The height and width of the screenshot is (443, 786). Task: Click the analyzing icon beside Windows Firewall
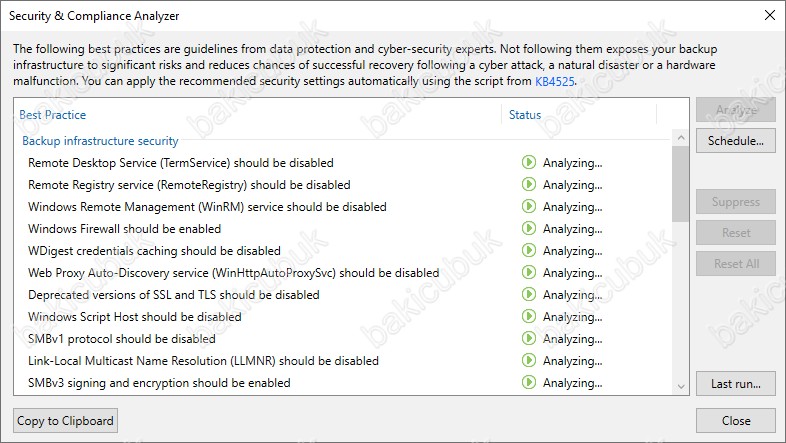[x=529, y=229]
